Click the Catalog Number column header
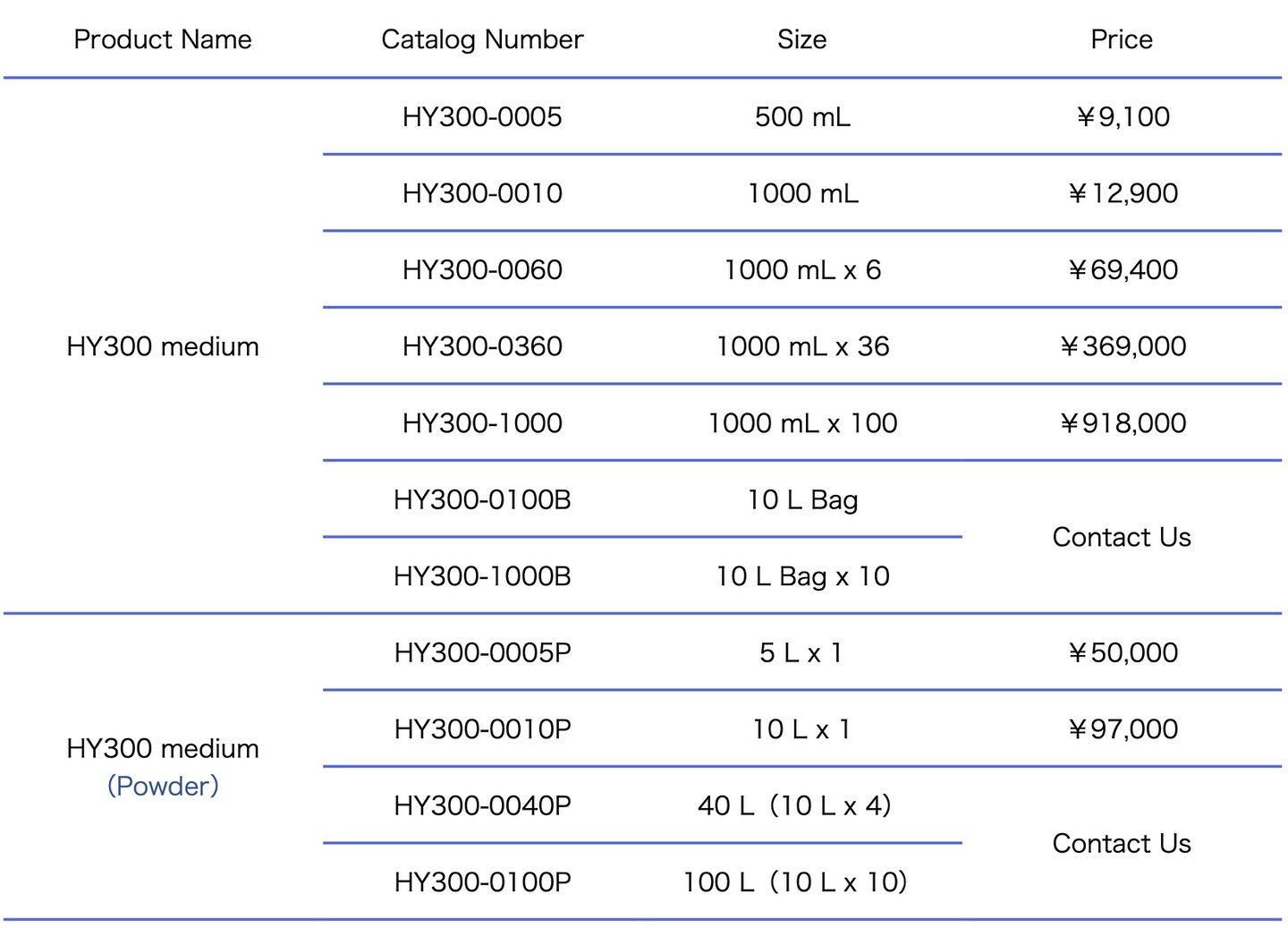Image resolution: width=1288 pixels, height=928 pixels. tap(482, 39)
